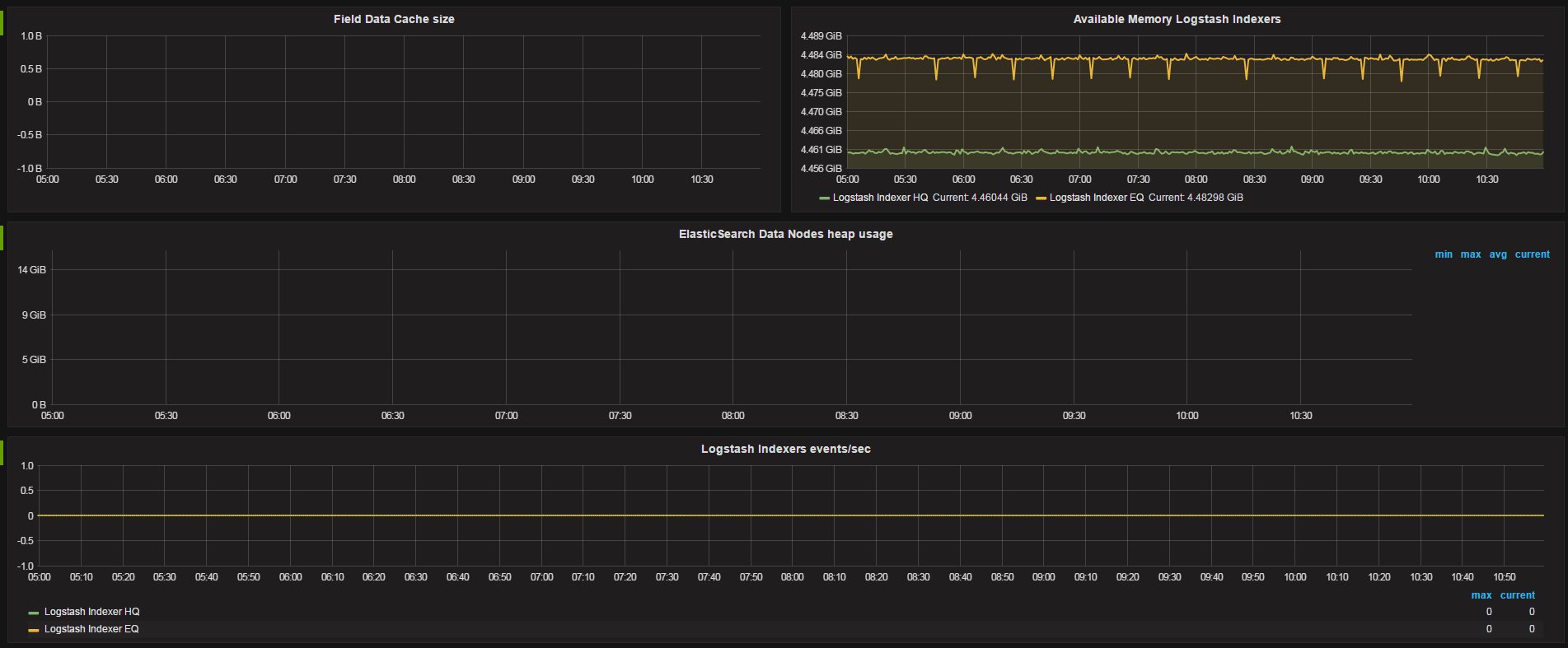Click the '-0.5 B' label in Field Data Cache
Viewport: 1568px width, 648px height.
[x=30, y=135]
